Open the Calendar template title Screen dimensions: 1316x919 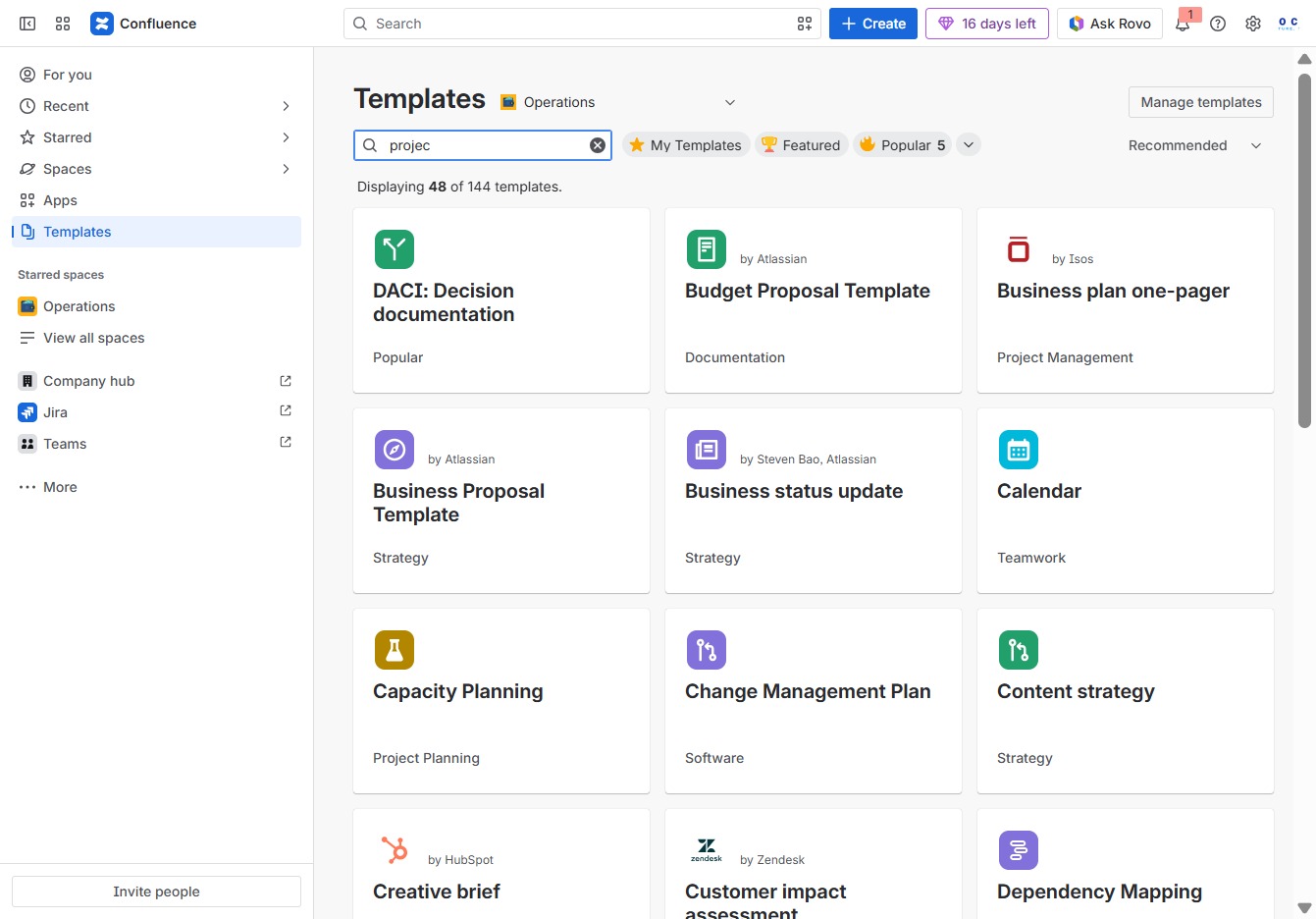click(1039, 491)
